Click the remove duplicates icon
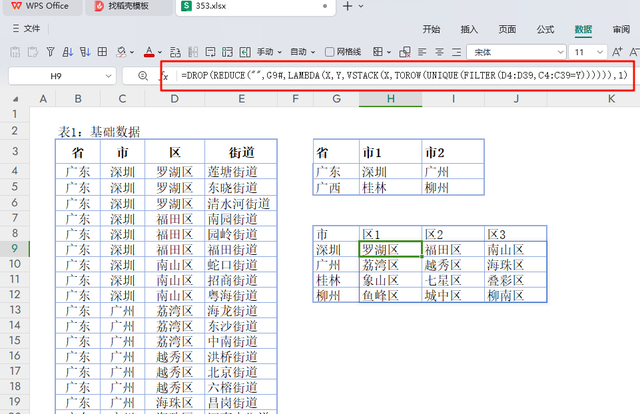This screenshot has width=640, height=414. pyautogui.click(x=404, y=52)
